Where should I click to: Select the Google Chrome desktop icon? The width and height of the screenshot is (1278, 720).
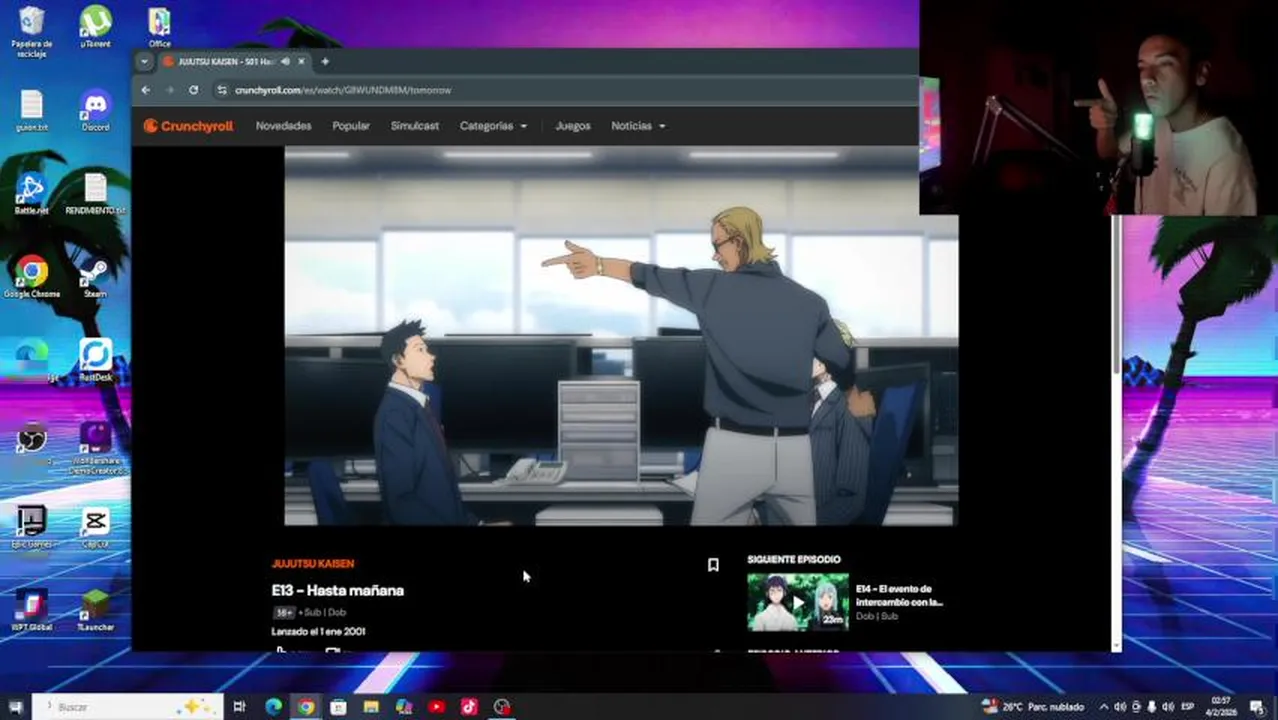(x=32, y=277)
